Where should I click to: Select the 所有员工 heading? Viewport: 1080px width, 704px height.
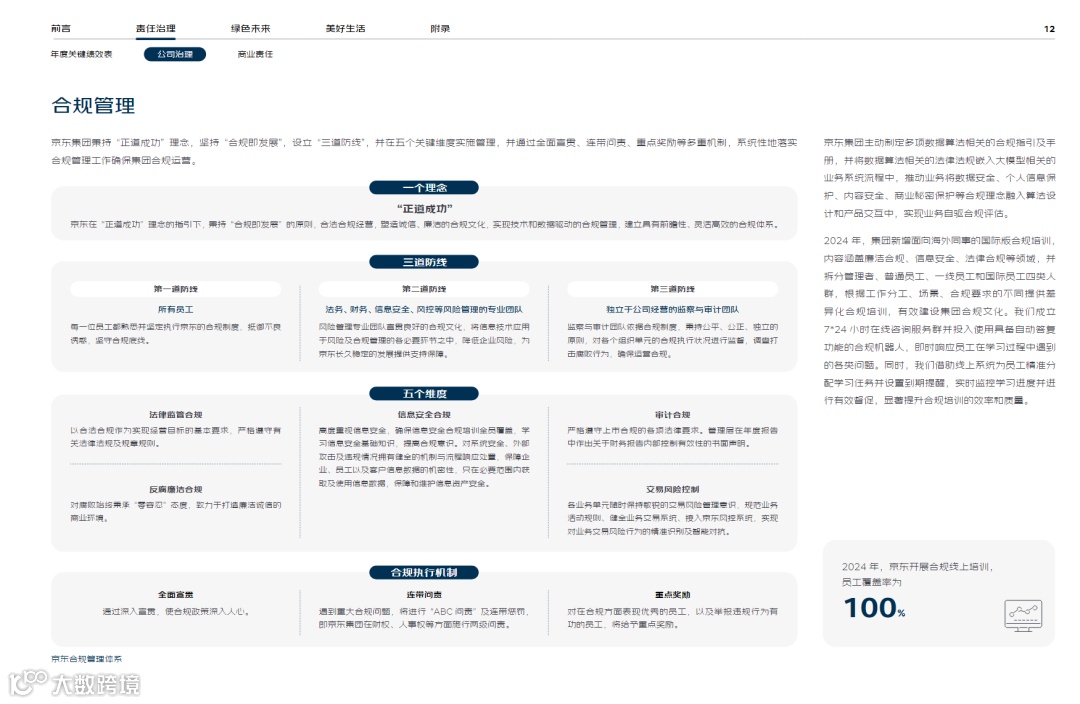176,309
